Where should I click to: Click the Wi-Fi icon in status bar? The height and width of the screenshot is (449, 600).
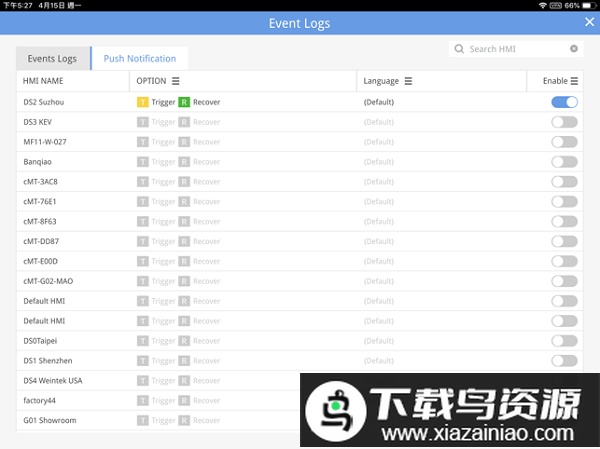click(542, 5)
